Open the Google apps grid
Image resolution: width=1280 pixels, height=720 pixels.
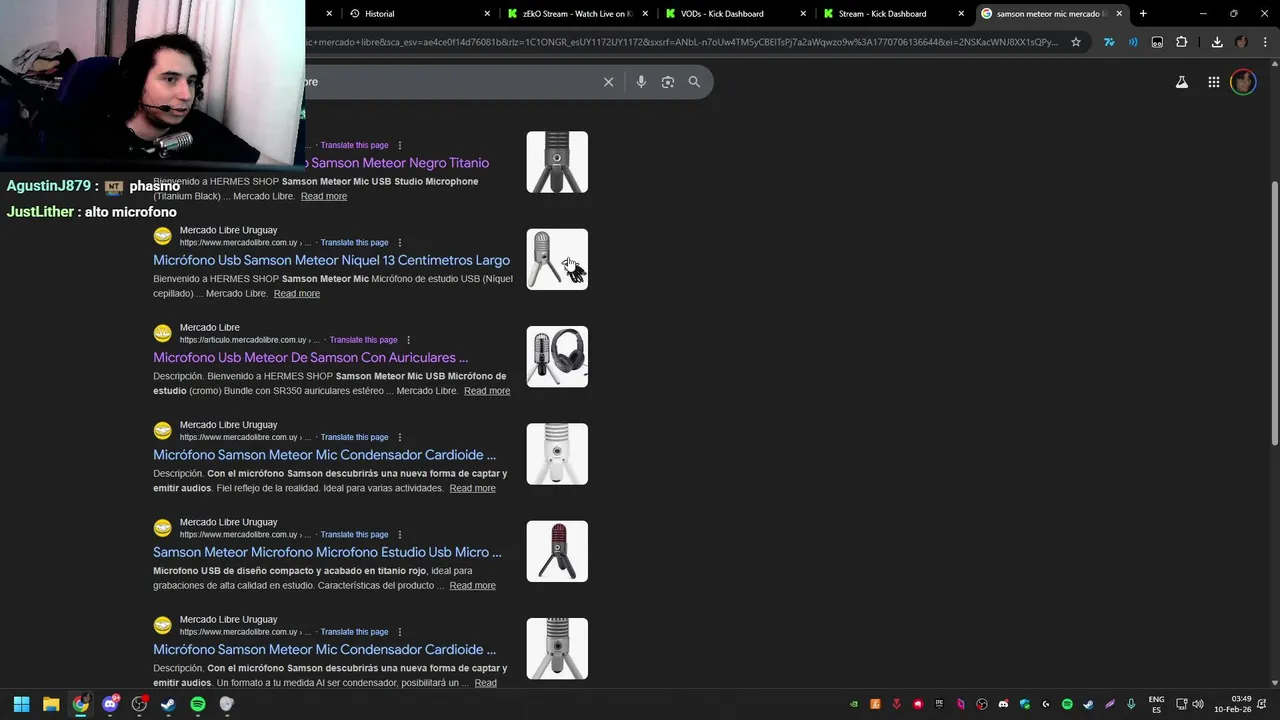(1213, 82)
